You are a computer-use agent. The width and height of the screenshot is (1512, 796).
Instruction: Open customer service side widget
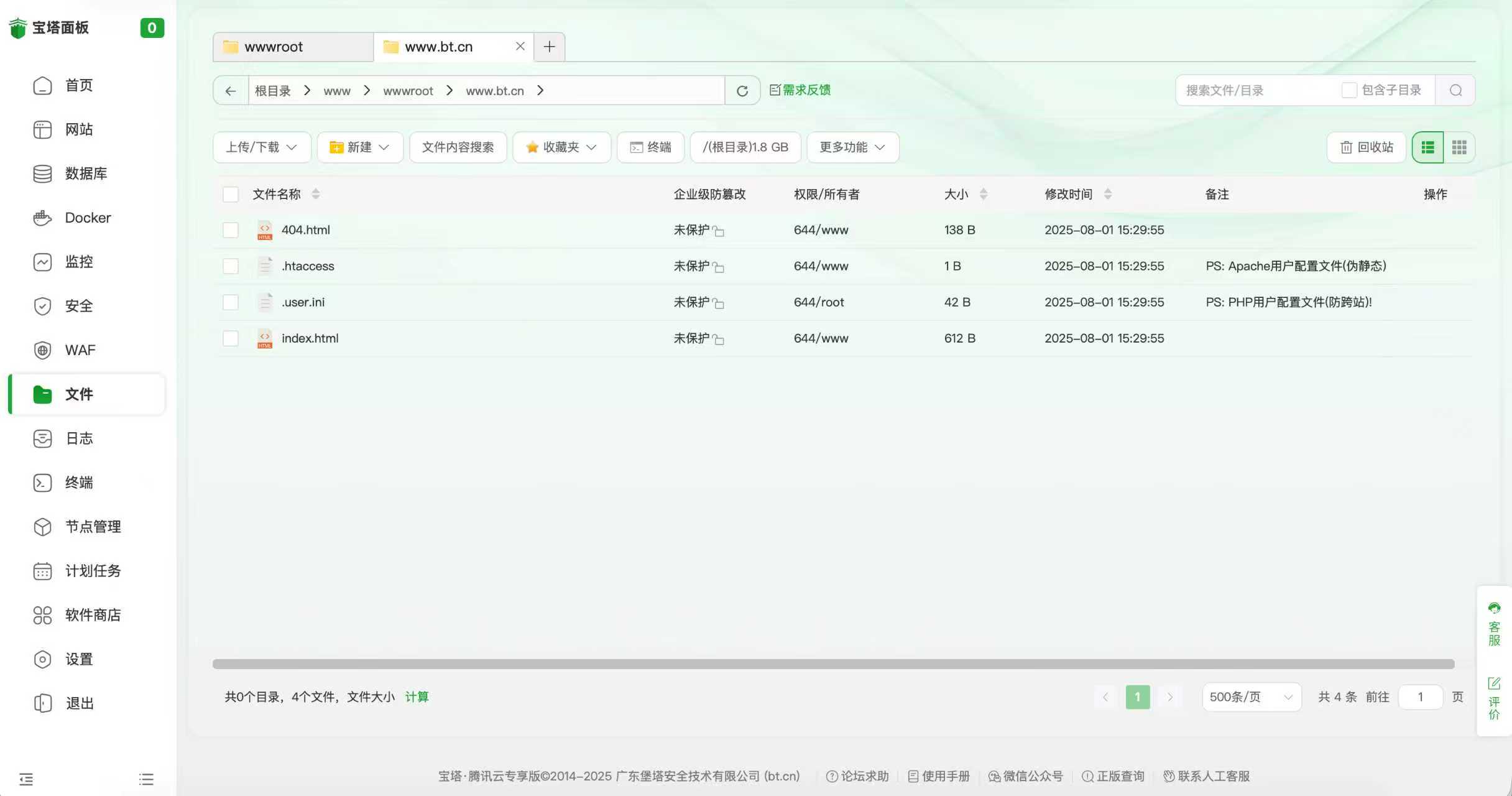tap(1494, 624)
